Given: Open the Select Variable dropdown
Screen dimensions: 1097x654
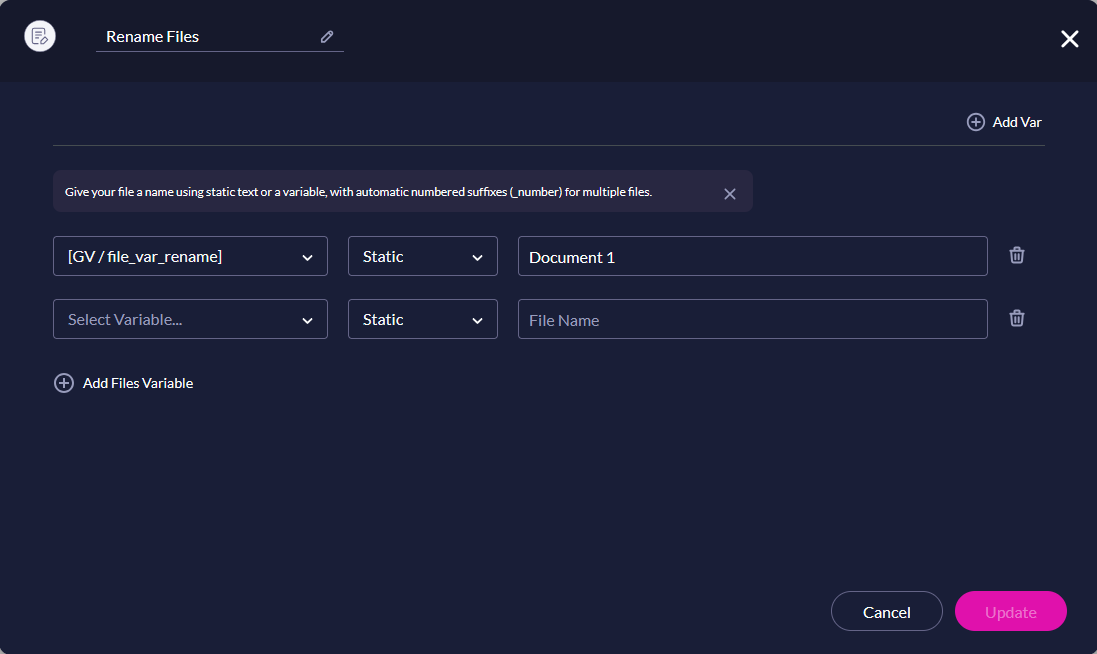Looking at the screenshot, I should click(x=190, y=319).
